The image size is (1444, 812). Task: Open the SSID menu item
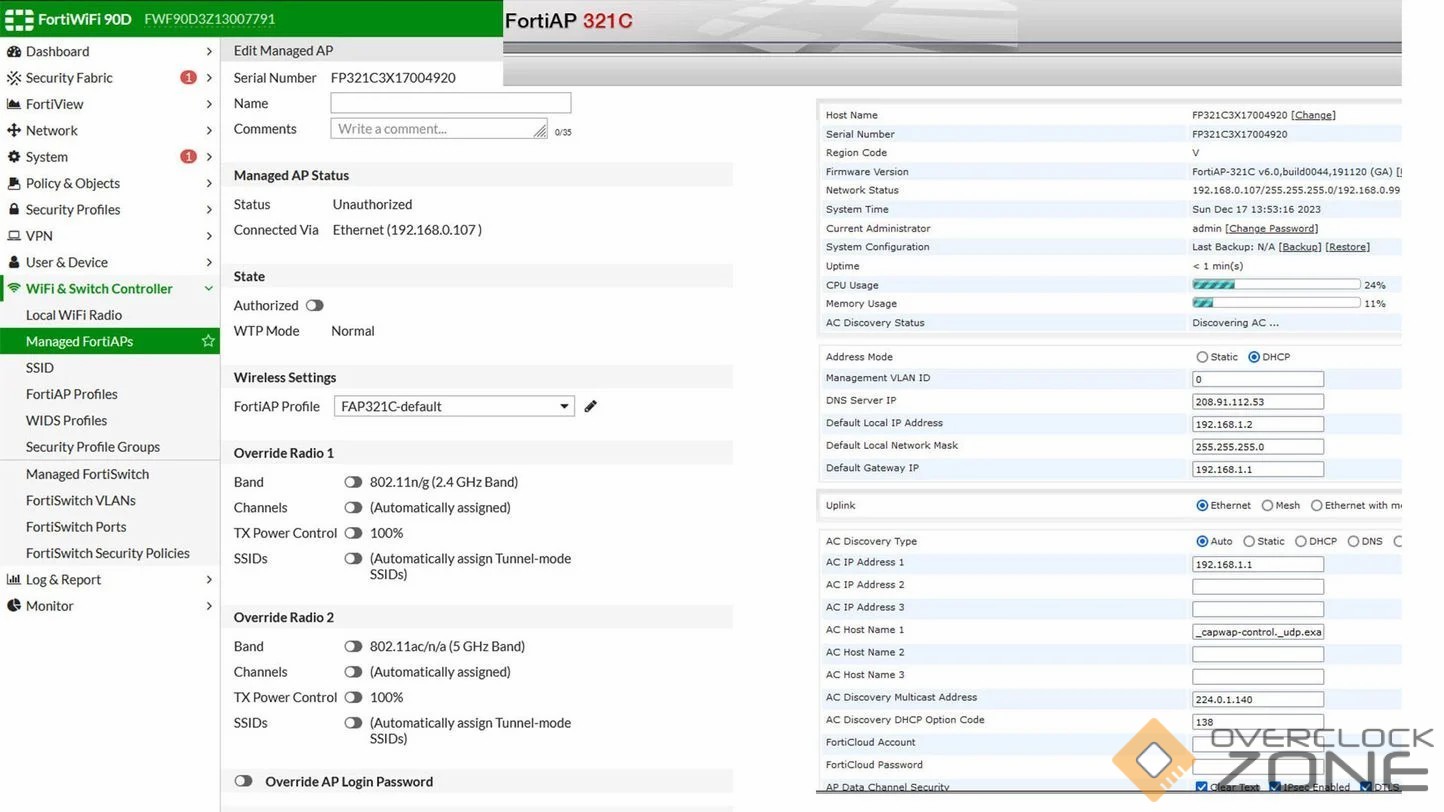coord(40,368)
